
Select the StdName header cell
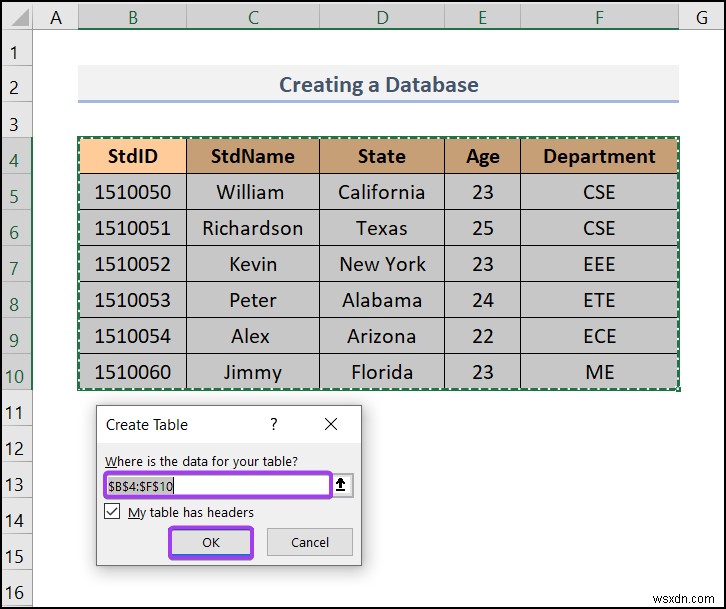(x=253, y=156)
